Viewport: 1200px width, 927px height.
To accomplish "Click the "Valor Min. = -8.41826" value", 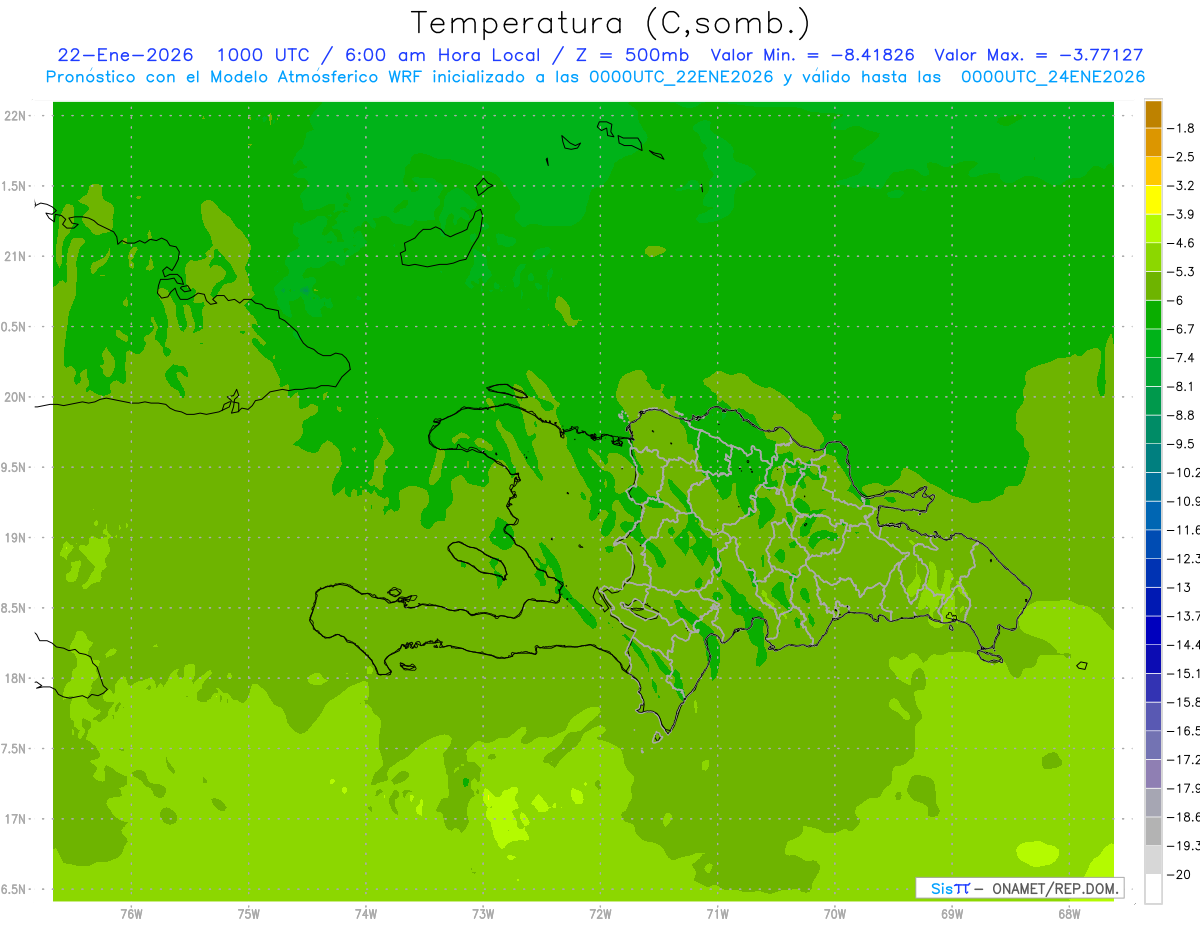I will 812,55.
